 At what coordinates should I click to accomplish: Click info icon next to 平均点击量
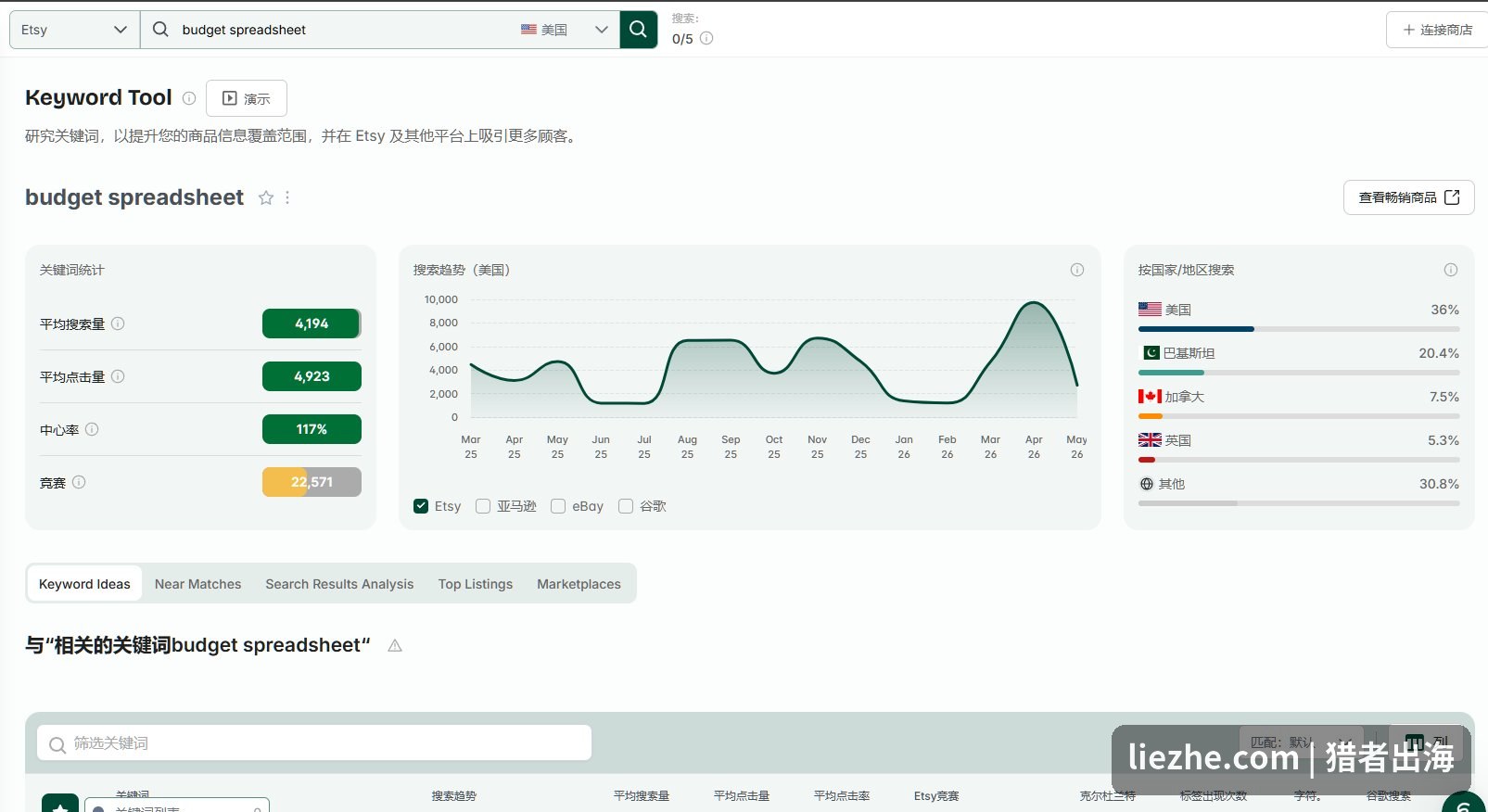pos(118,376)
